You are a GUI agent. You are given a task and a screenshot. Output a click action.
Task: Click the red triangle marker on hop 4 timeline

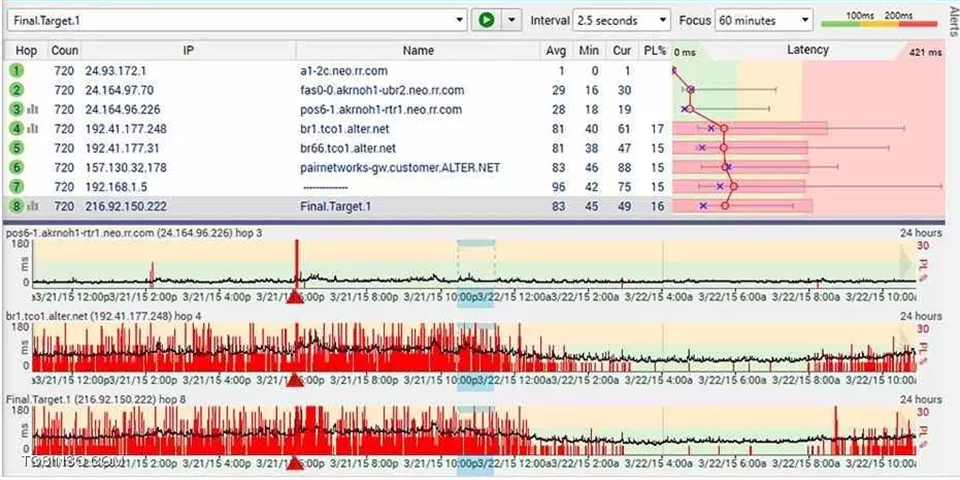coord(296,379)
